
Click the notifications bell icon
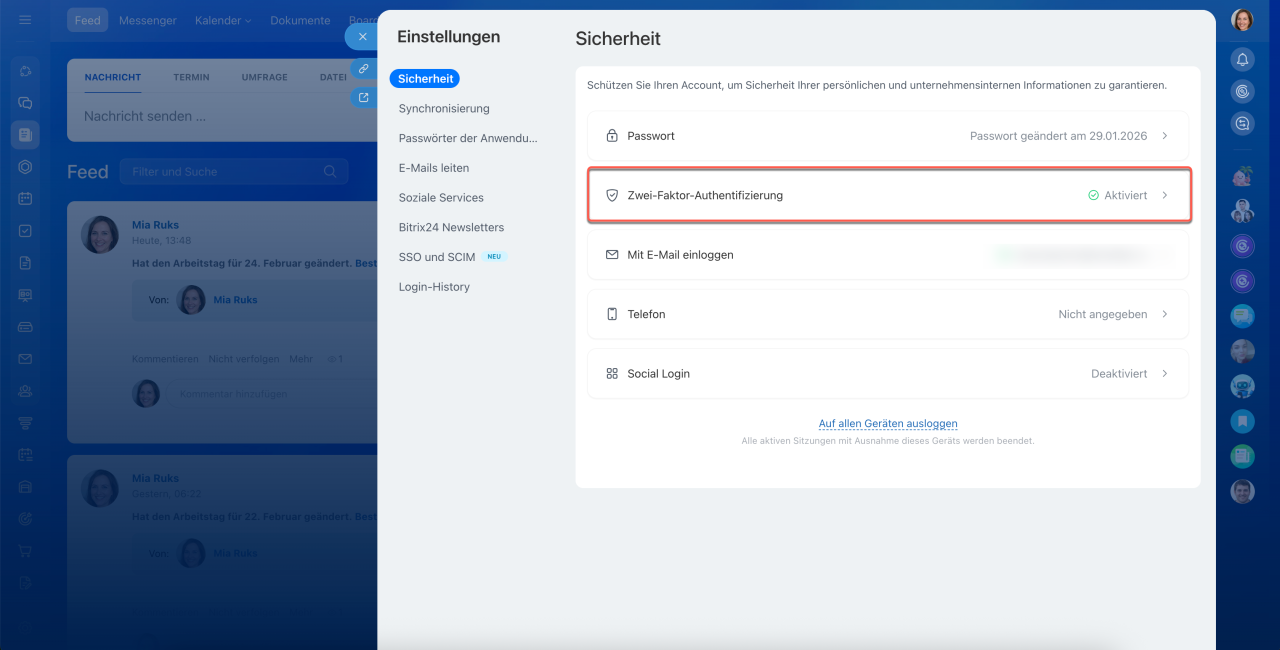(x=1242, y=59)
